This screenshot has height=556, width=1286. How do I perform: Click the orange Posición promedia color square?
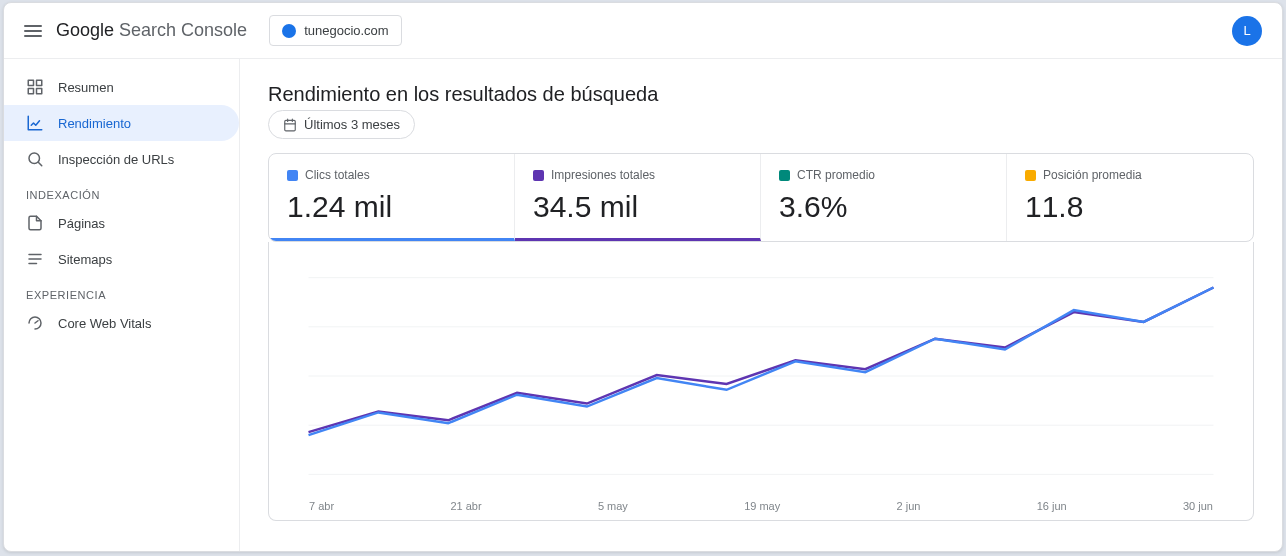point(1030,175)
